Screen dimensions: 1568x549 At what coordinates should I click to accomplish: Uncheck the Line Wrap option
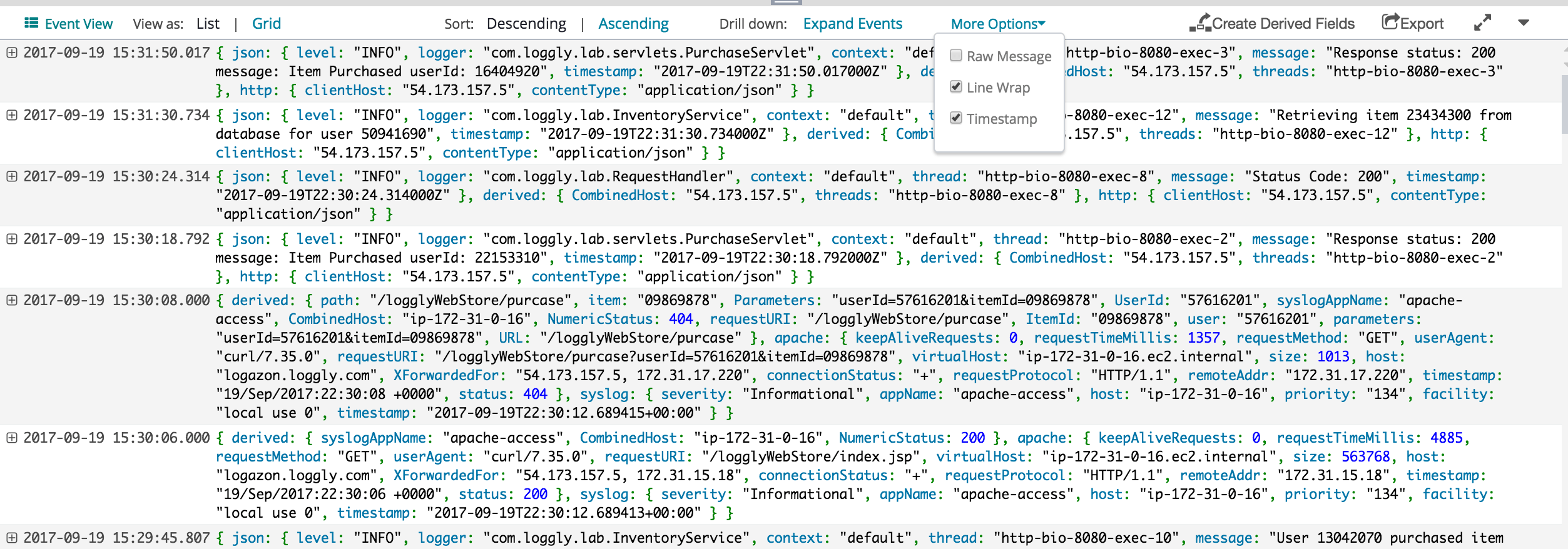[x=955, y=87]
